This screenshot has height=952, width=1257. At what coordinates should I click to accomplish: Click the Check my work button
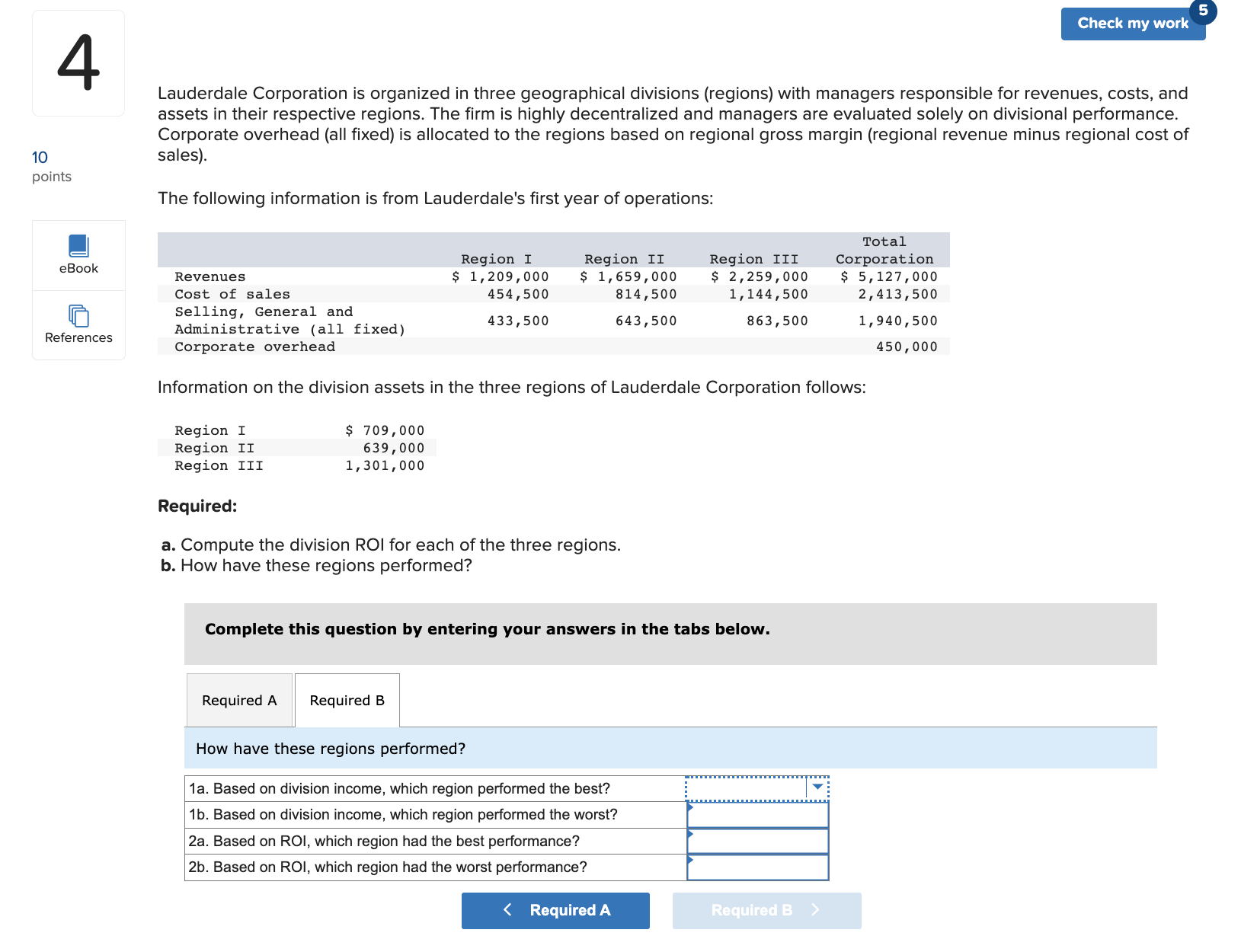[x=1132, y=24]
